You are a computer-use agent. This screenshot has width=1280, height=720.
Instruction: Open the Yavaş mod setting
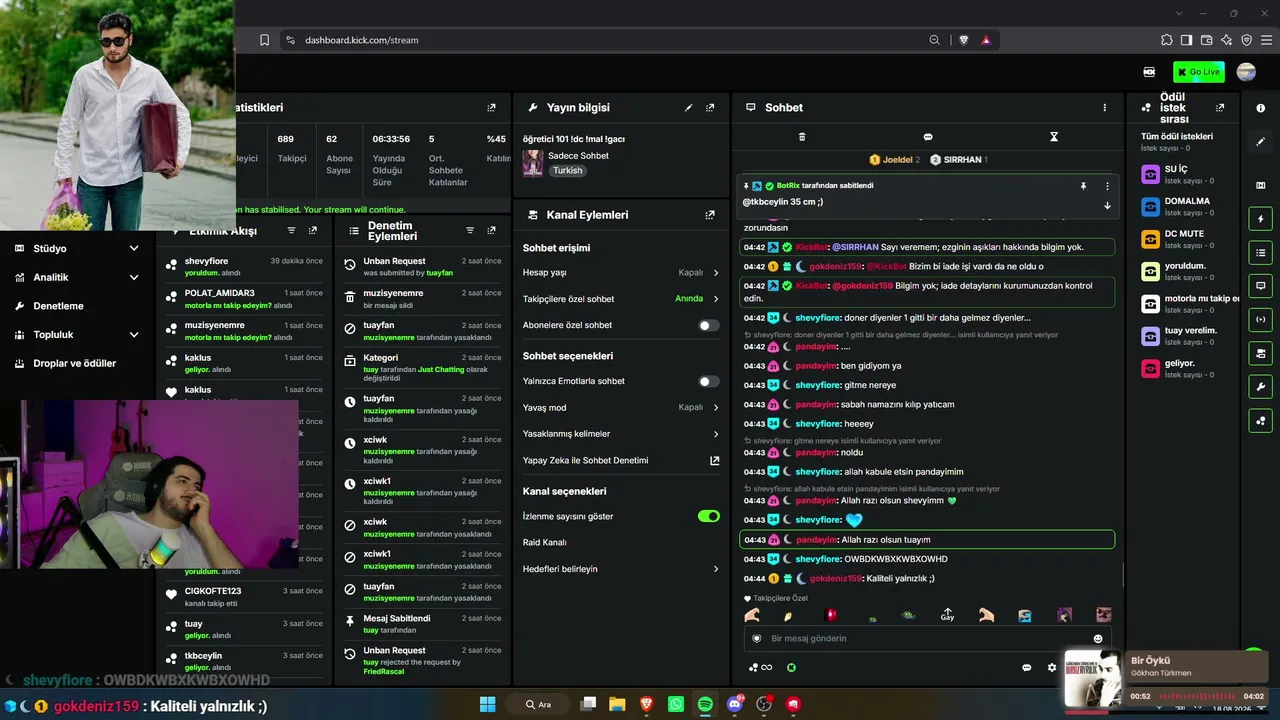click(621, 408)
